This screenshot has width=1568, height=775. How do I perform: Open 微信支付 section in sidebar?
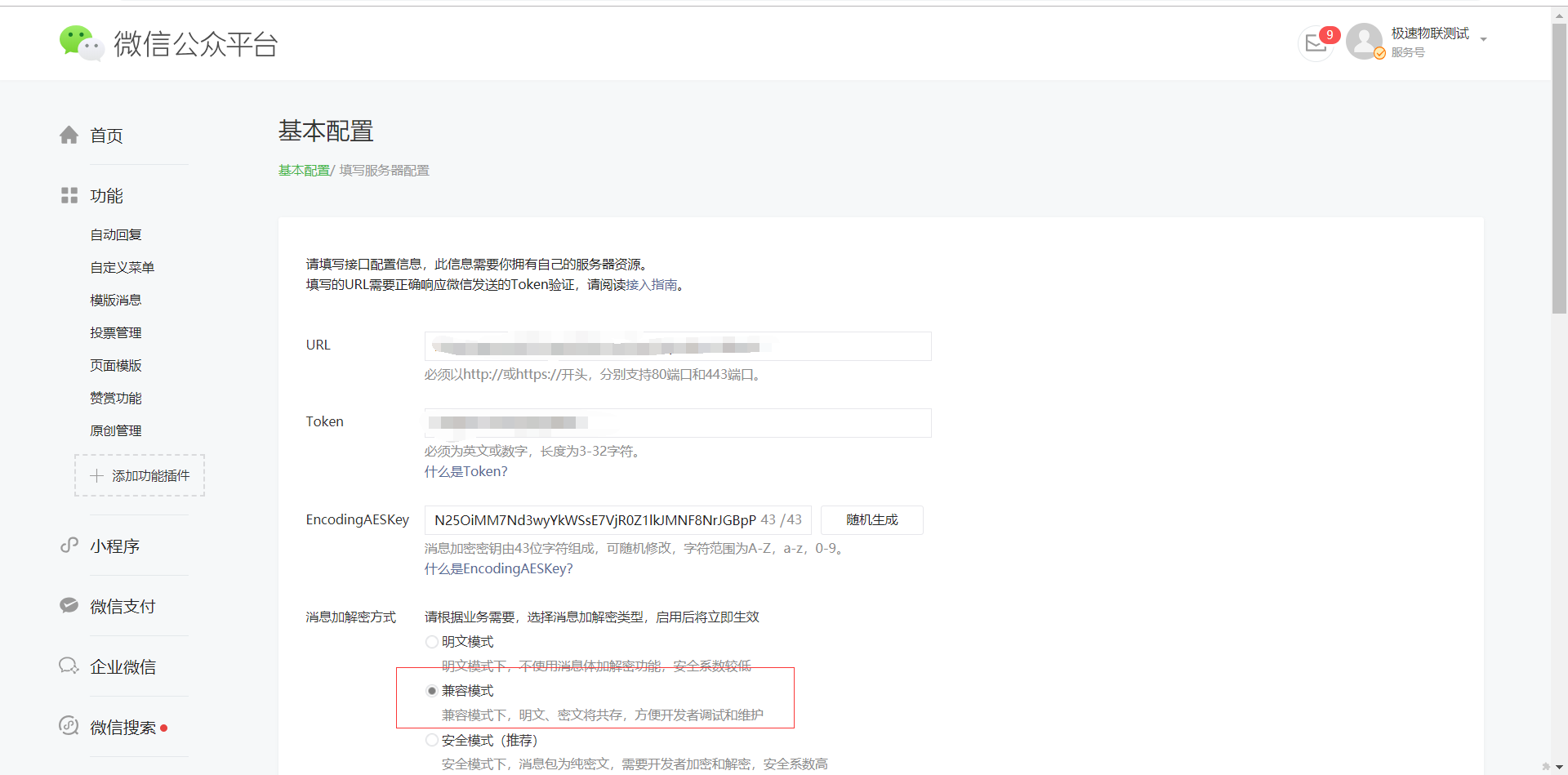[122, 606]
